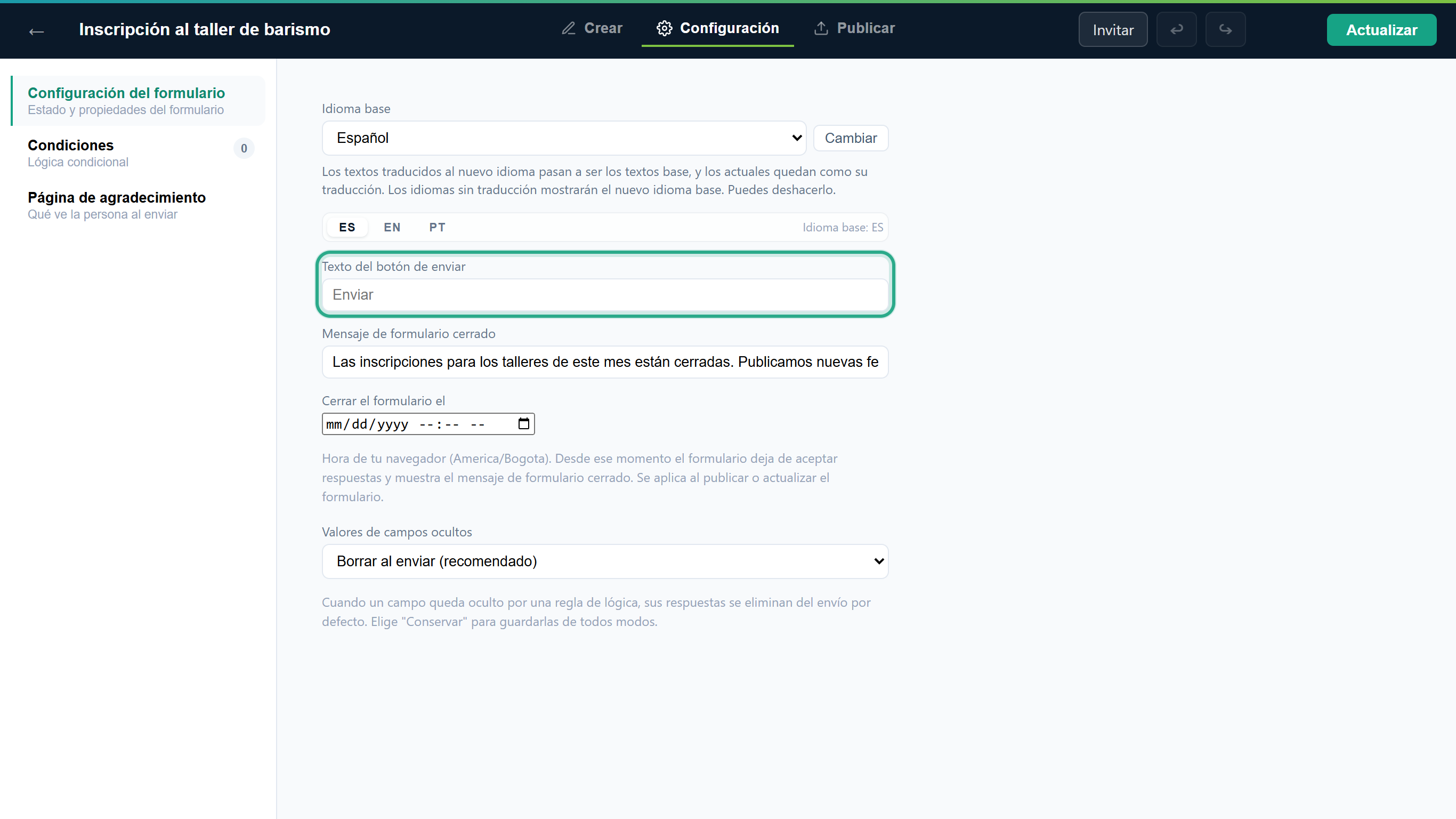
Task: Switch to the EN language toggle
Action: tap(392, 227)
